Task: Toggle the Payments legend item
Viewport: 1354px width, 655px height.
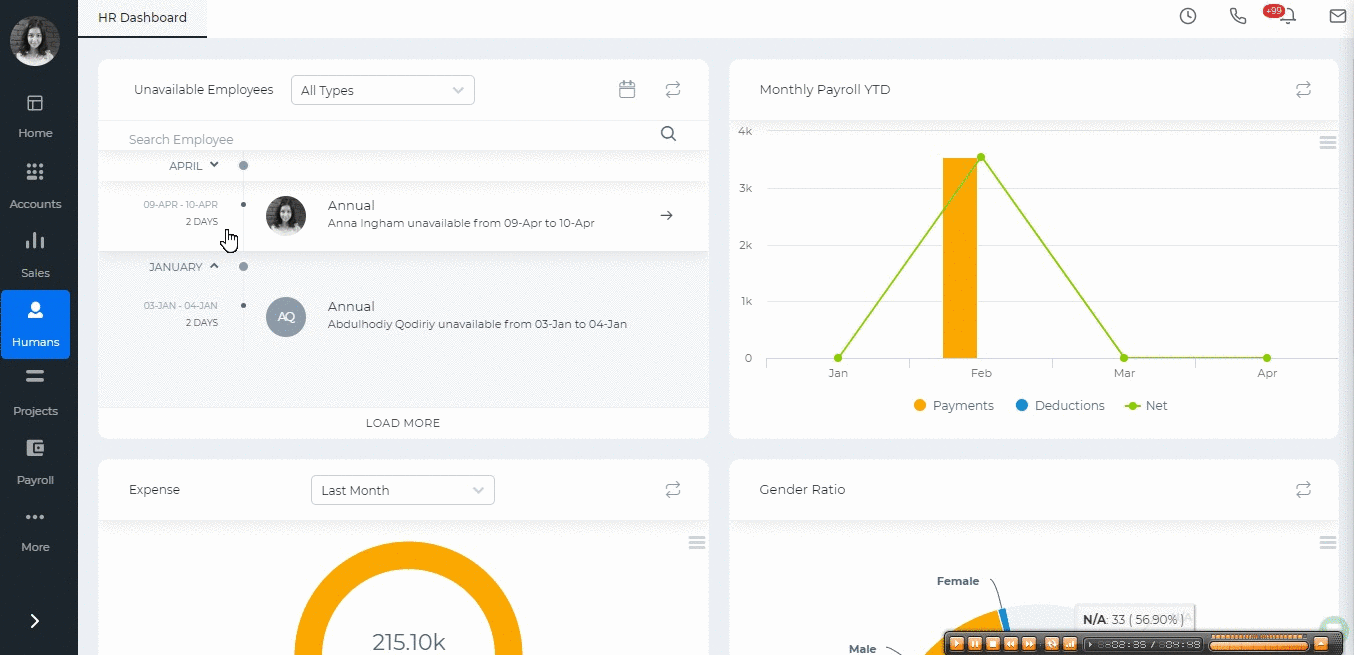Action: (x=953, y=406)
